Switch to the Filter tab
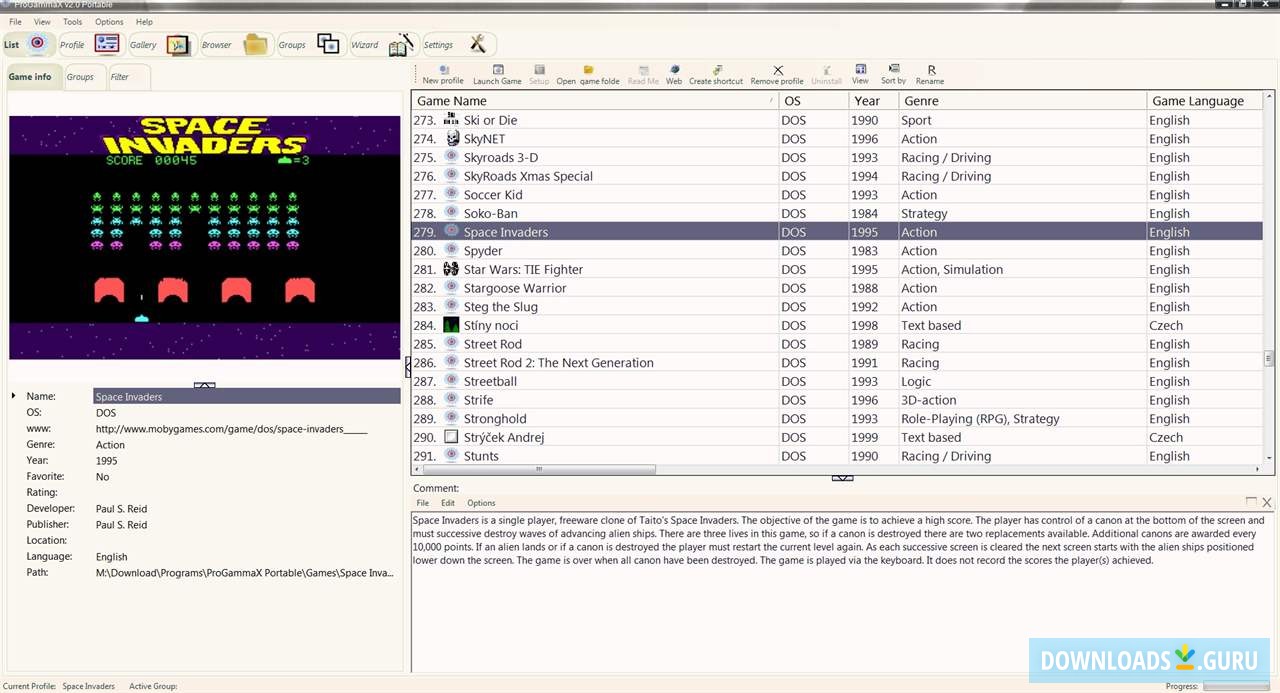 coord(119,77)
